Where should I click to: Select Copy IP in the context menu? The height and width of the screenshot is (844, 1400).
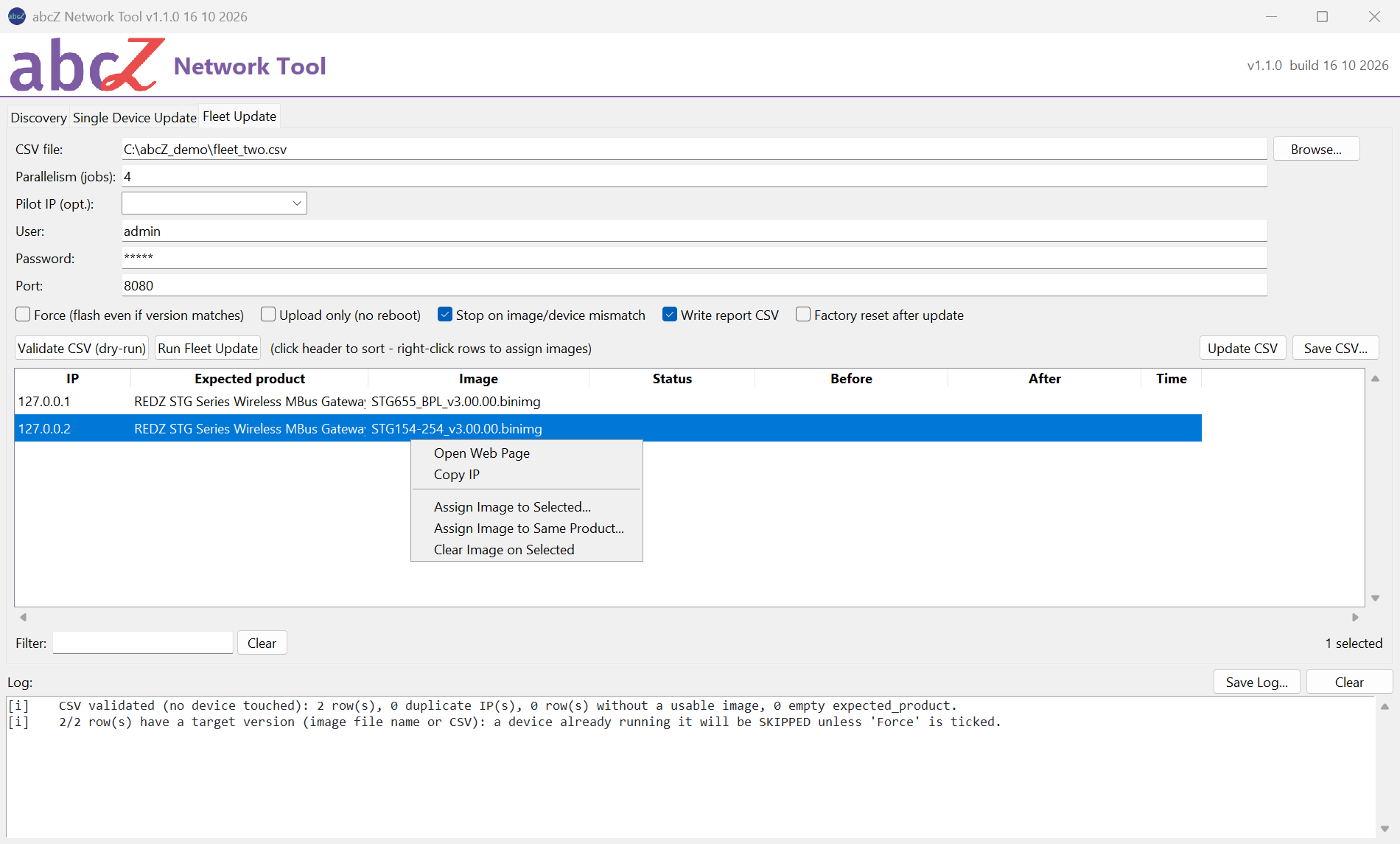tap(526, 475)
